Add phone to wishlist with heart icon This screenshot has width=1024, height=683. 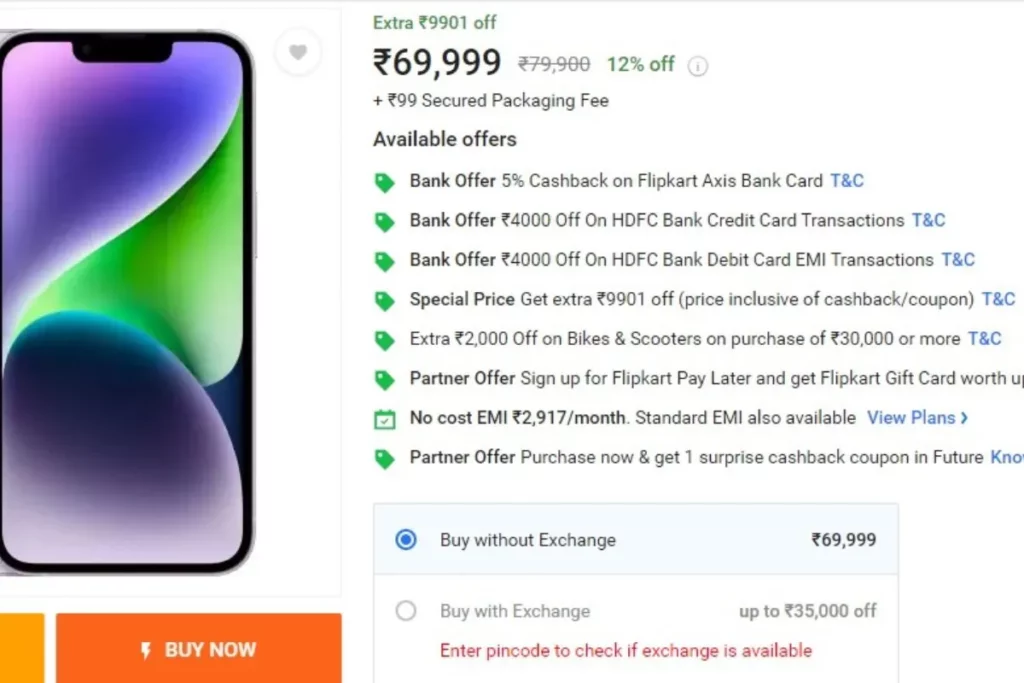[x=298, y=52]
